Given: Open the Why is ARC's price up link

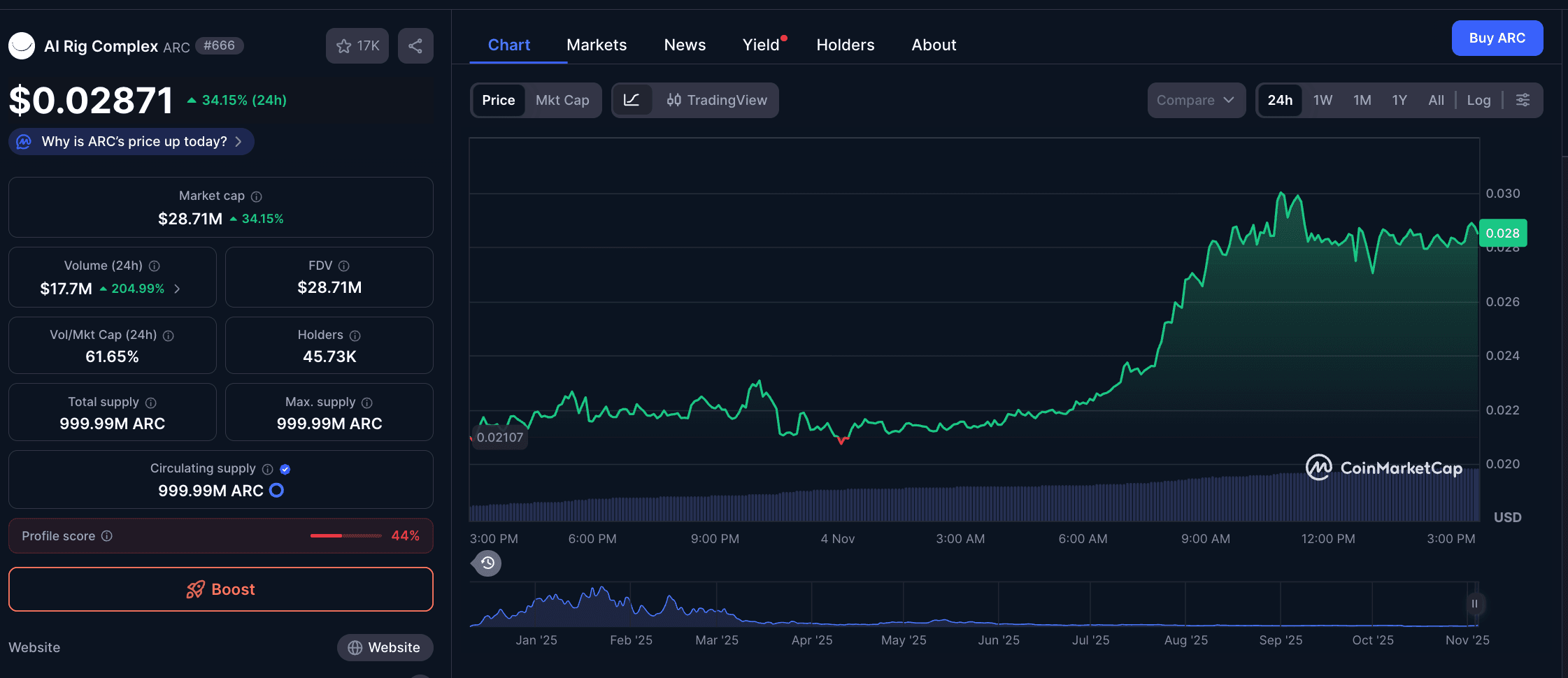Looking at the screenshot, I should pyautogui.click(x=130, y=141).
